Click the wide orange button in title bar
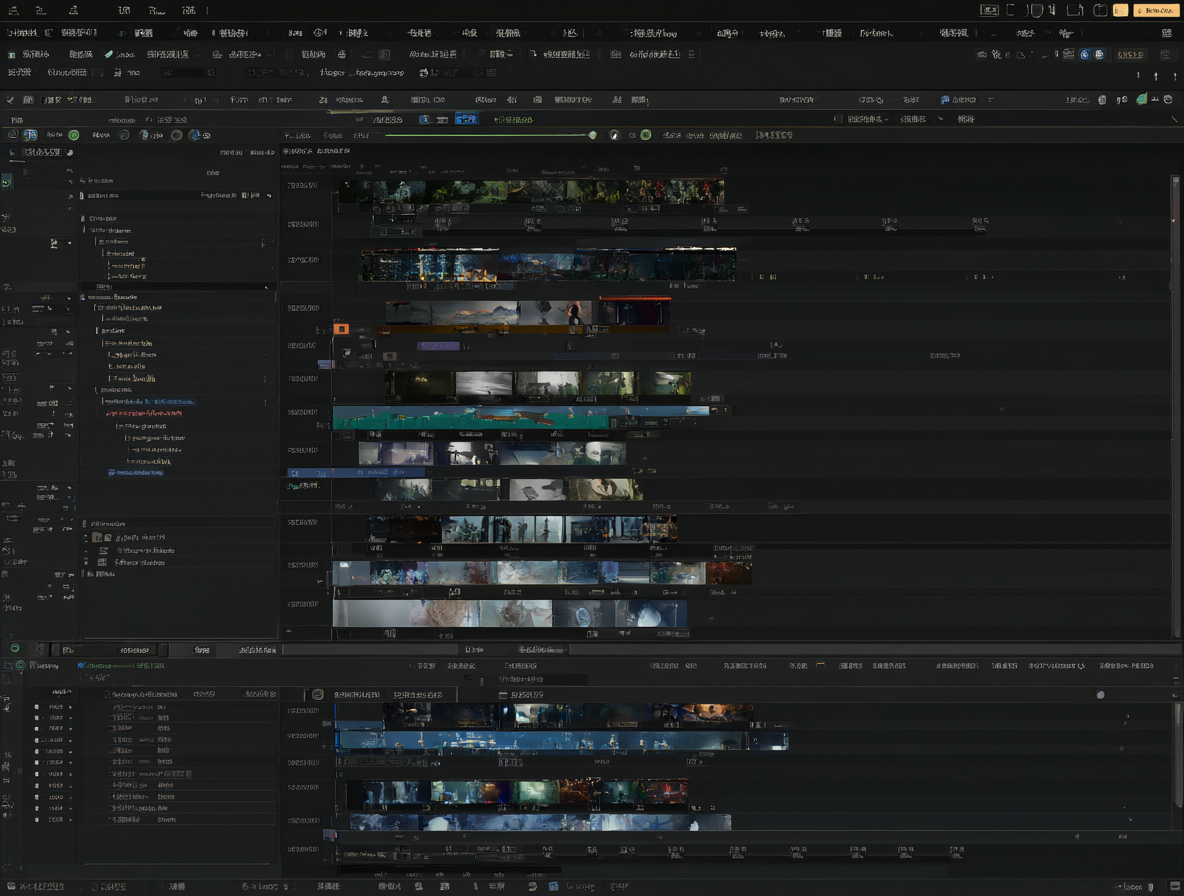This screenshot has width=1184, height=896. pos(1155,11)
